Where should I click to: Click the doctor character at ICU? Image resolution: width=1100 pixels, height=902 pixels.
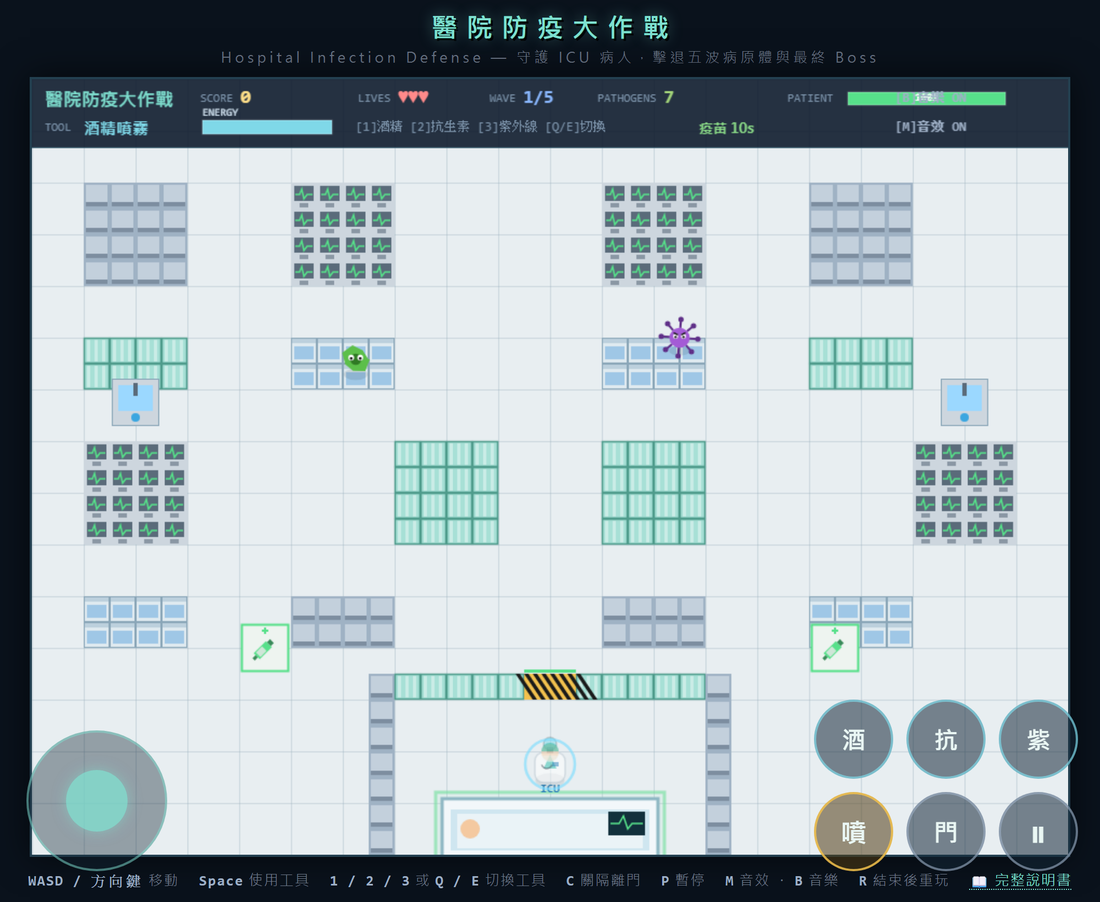pyautogui.click(x=550, y=763)
